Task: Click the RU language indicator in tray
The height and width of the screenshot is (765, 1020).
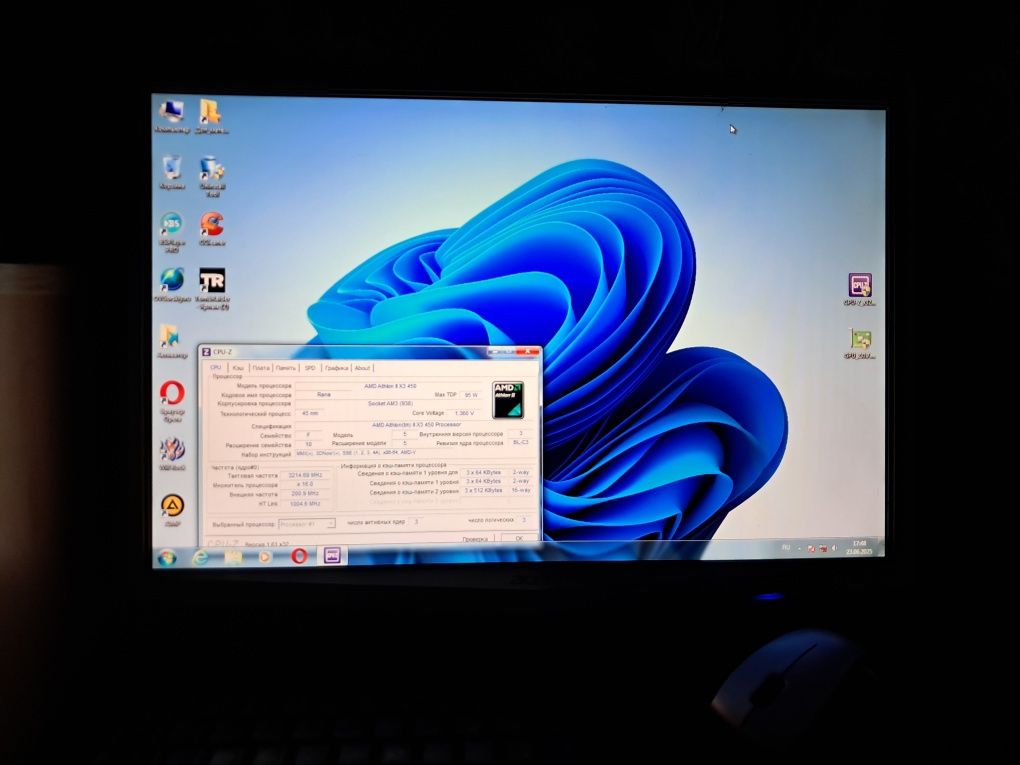Action: [786, 548]
